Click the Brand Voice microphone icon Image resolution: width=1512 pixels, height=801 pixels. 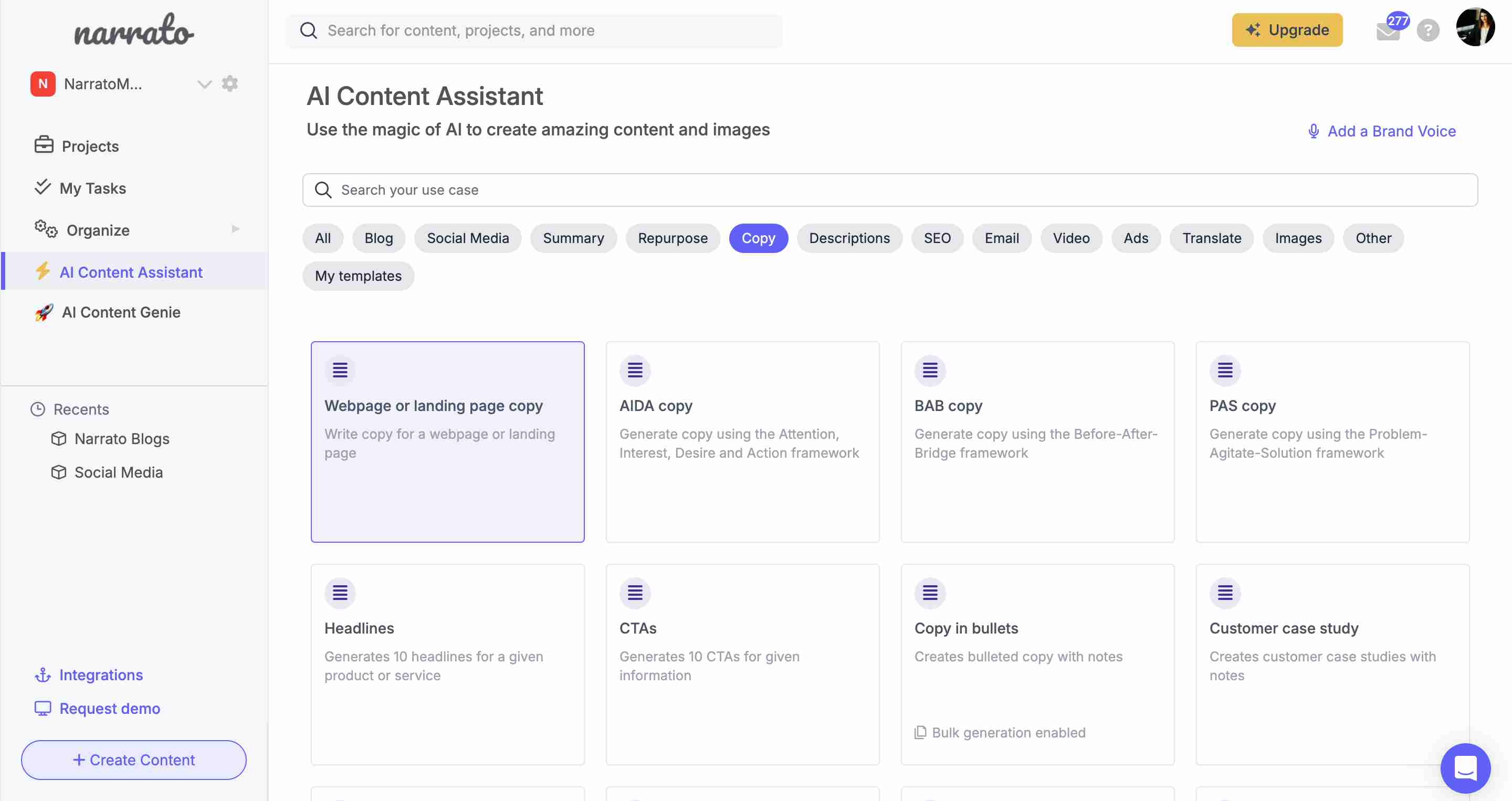[1314, 131]
